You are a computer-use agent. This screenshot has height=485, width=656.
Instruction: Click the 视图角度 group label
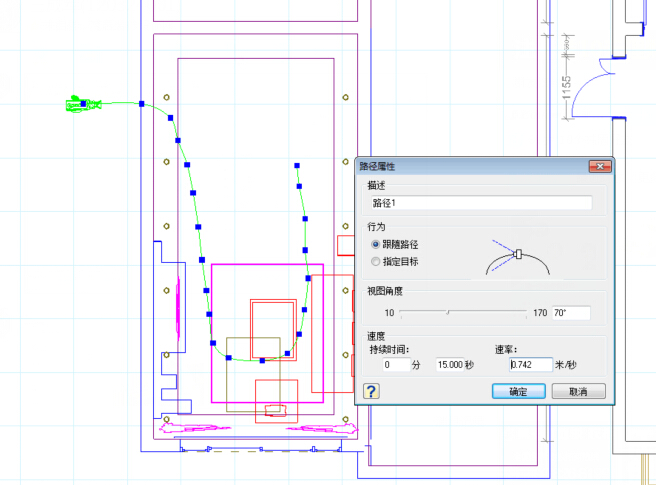(385, 291)
